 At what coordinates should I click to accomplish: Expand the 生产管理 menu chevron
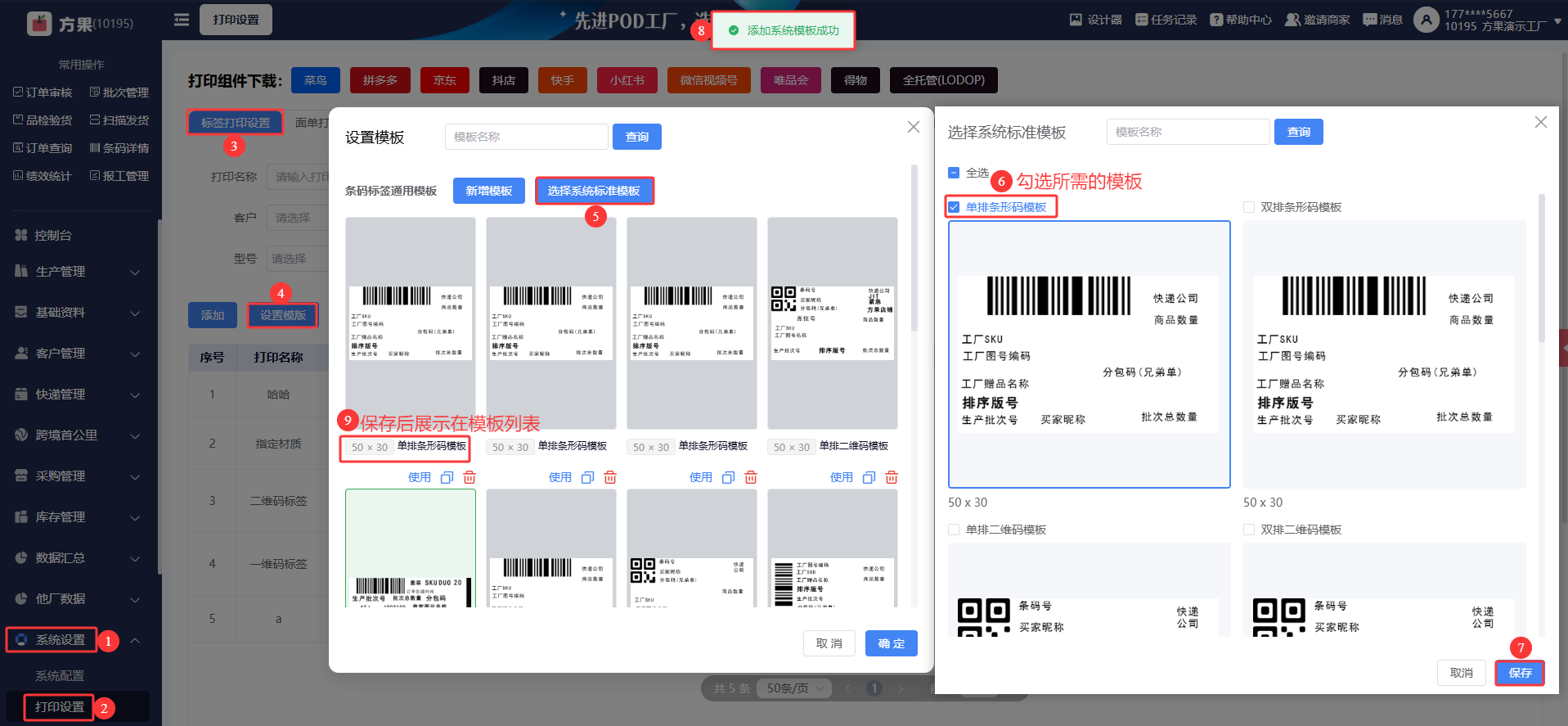coord(135,272)
